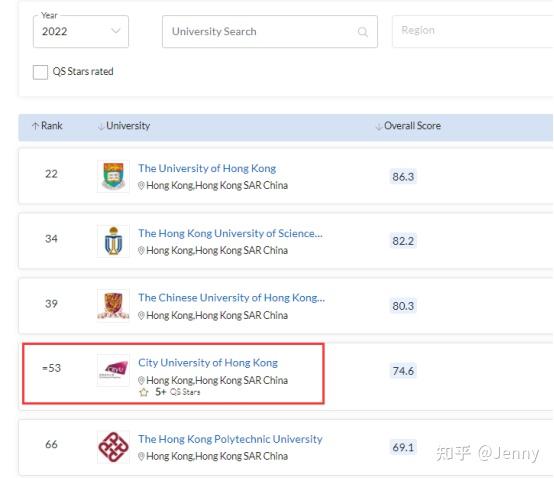The height and width of the screenshot is (478, 554).
Task: Open The Hong Kong Polytechnic University link
Action: point(230,439)
